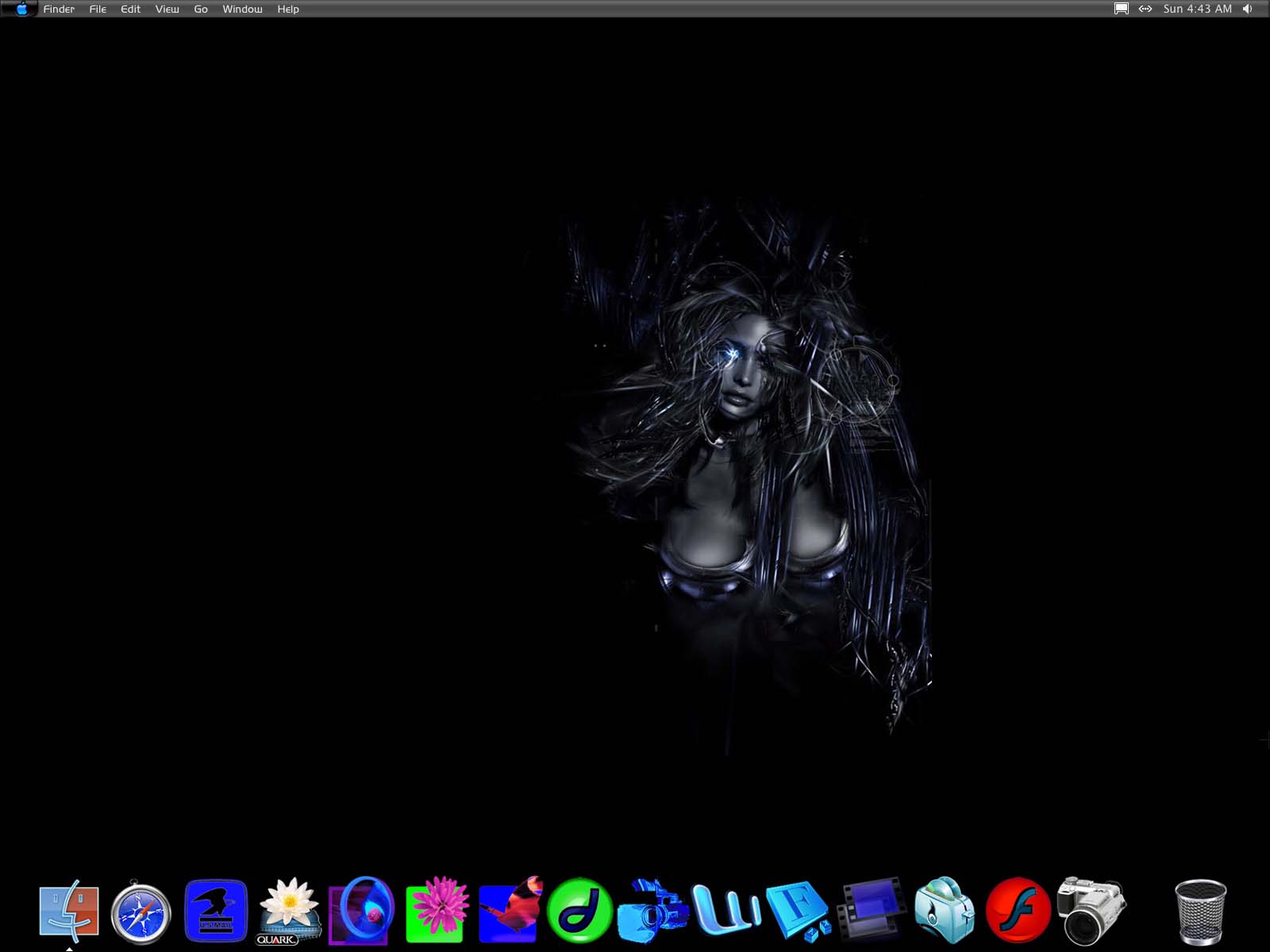
Task: Open the blue F tile dock icon
Action: tap(797, 911)
